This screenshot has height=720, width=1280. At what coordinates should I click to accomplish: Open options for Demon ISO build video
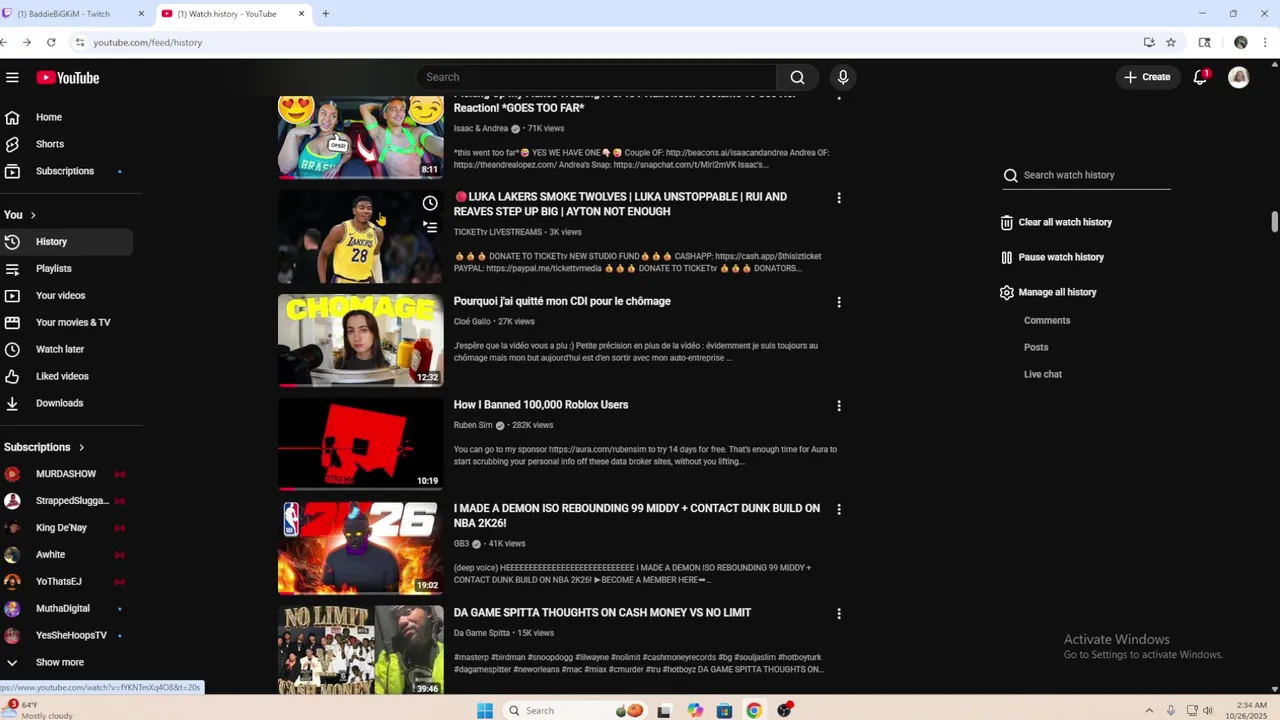(x=839, y=509)
